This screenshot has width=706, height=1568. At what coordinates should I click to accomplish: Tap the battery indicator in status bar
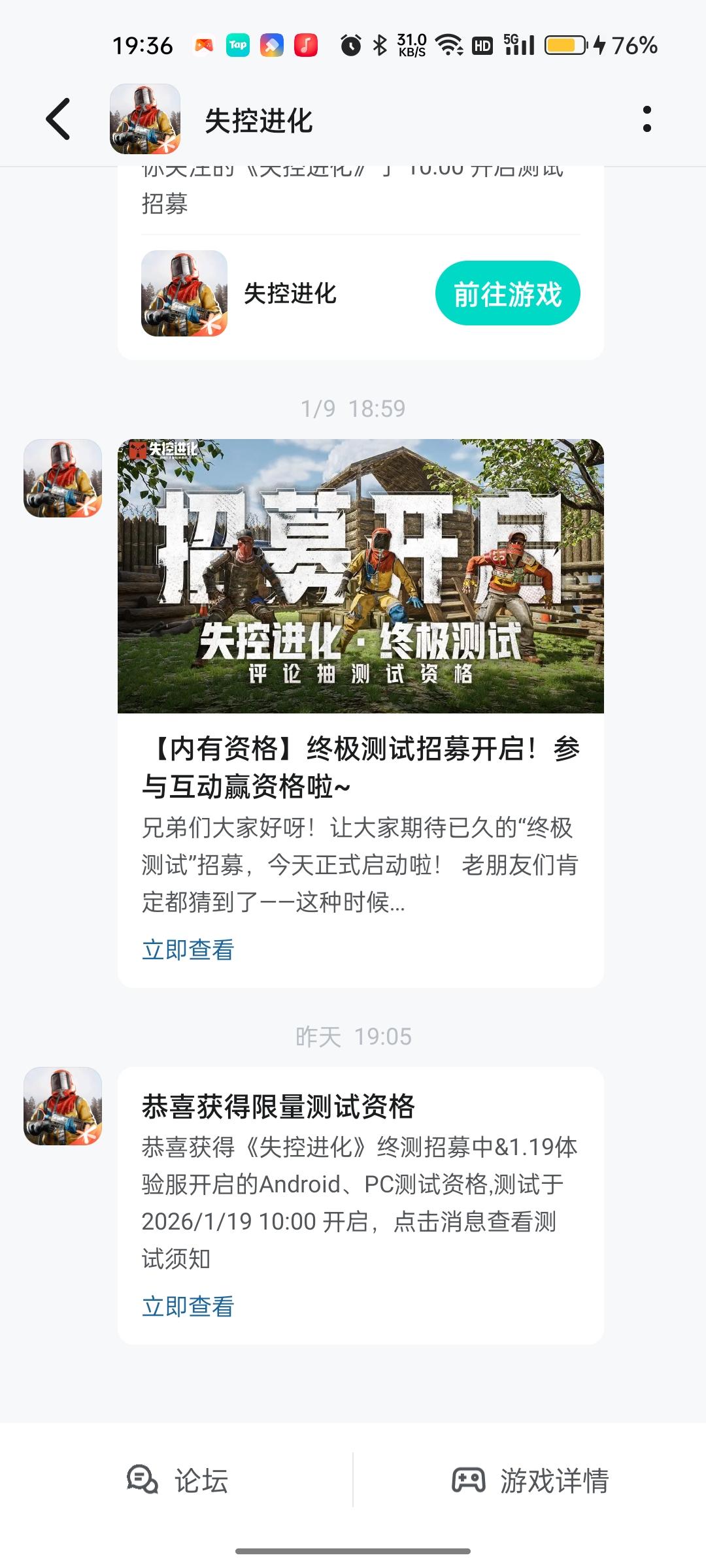(566, 45)
